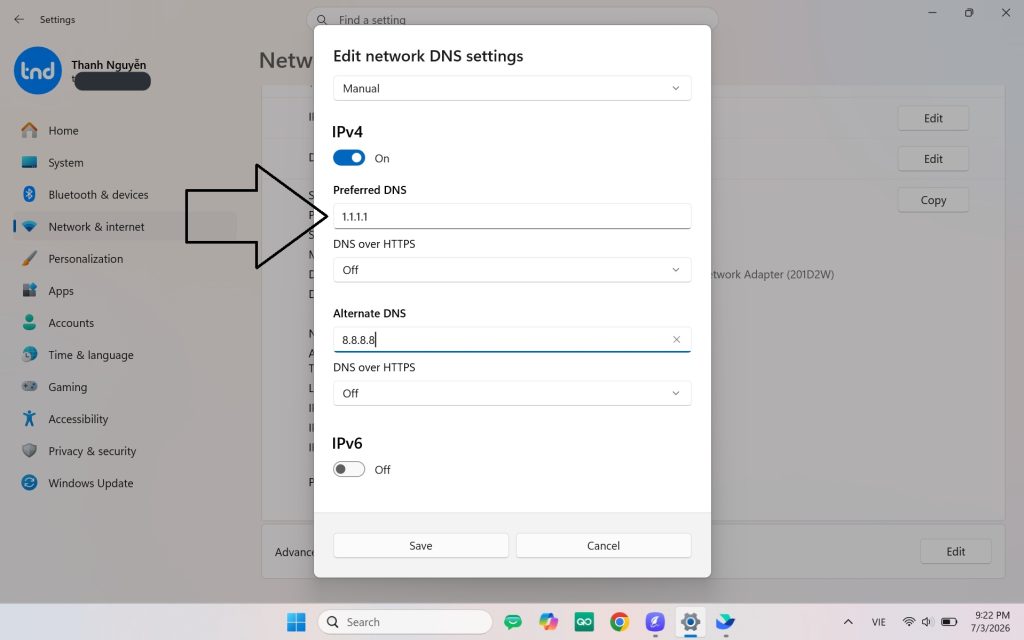The width and height of the screenshot is (1024, 640).
Task: Open the purple feather app in taskbar
Action: pos(655,622)
